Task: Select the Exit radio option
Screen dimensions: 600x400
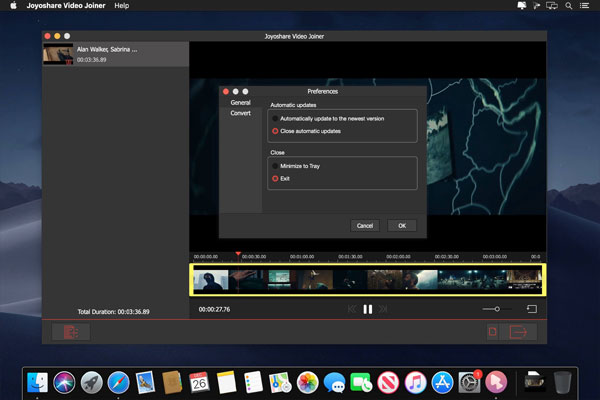Action: [276, 178]
